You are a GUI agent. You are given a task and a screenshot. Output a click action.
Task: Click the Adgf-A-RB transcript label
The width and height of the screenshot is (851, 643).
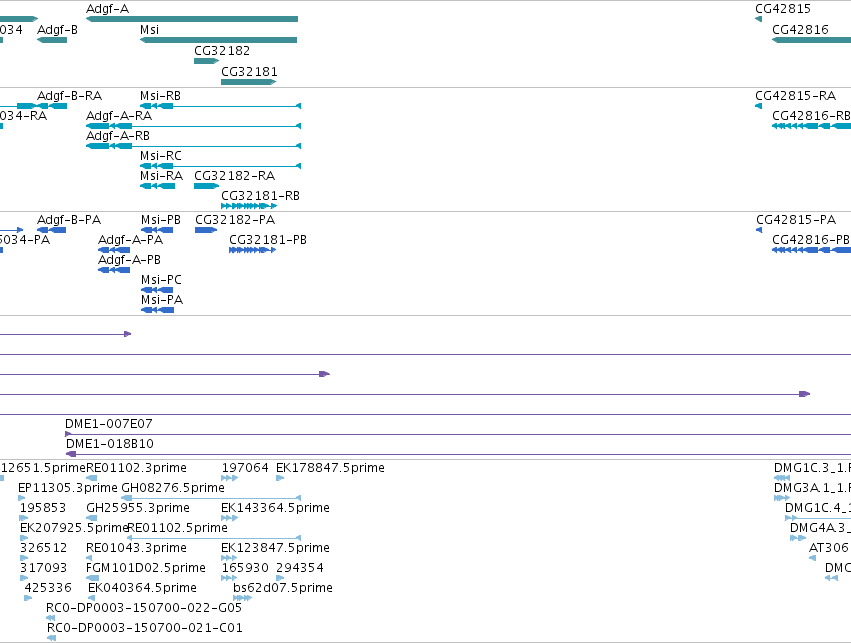click(x=118, y=136)
